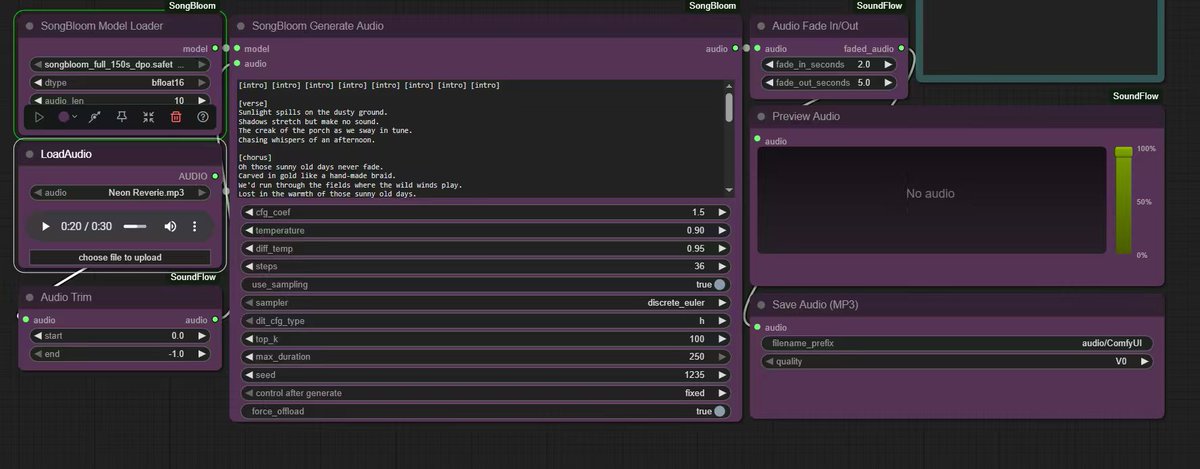Toggle the use_sampling switch
Viewport: 1200px width, 469px height.
point(720,285)
